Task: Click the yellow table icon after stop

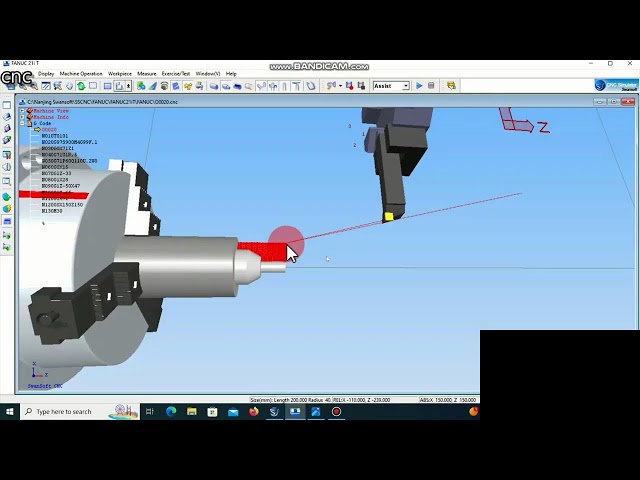Action: (451, 86)
